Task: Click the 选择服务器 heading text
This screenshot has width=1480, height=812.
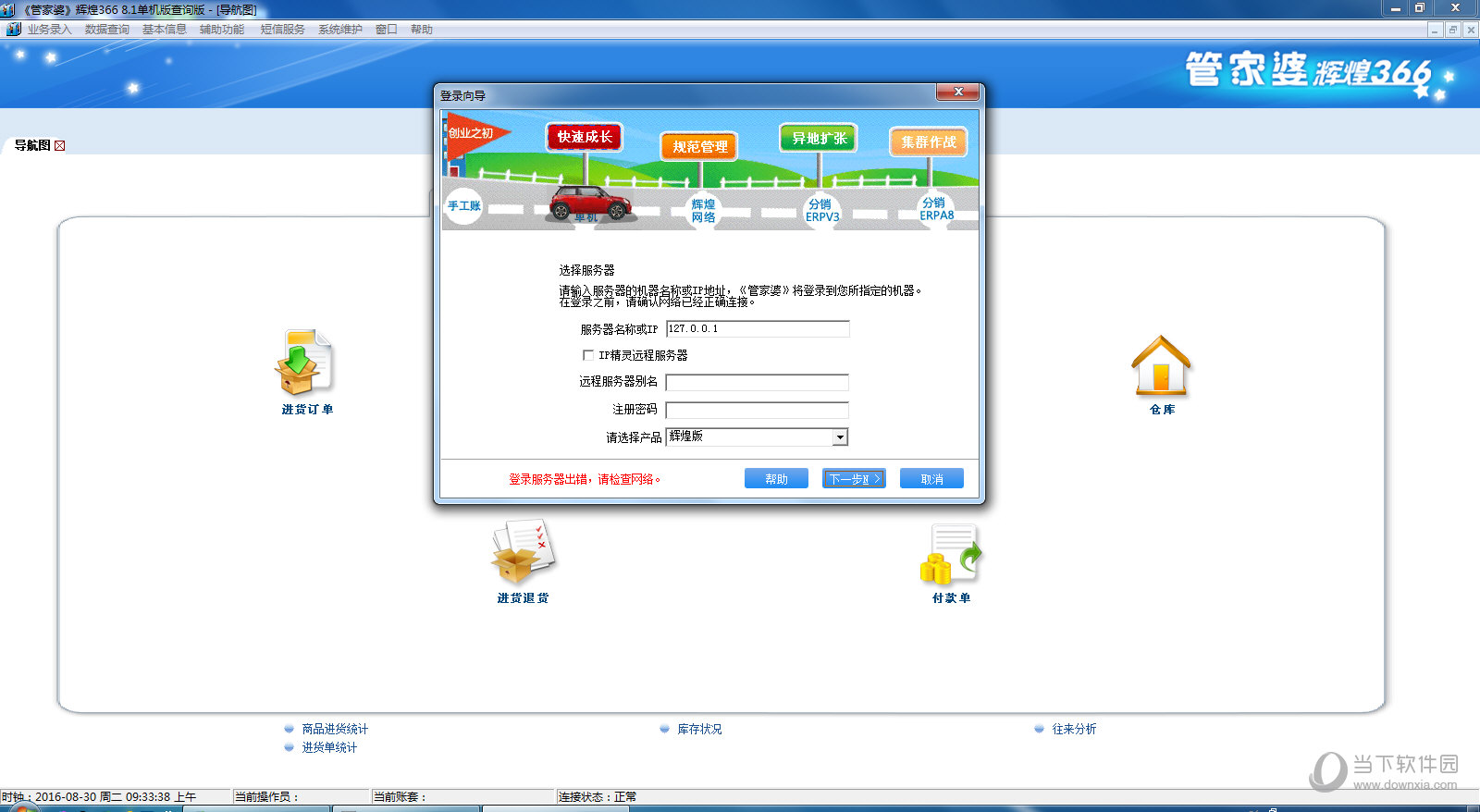Action: point(586,270)
